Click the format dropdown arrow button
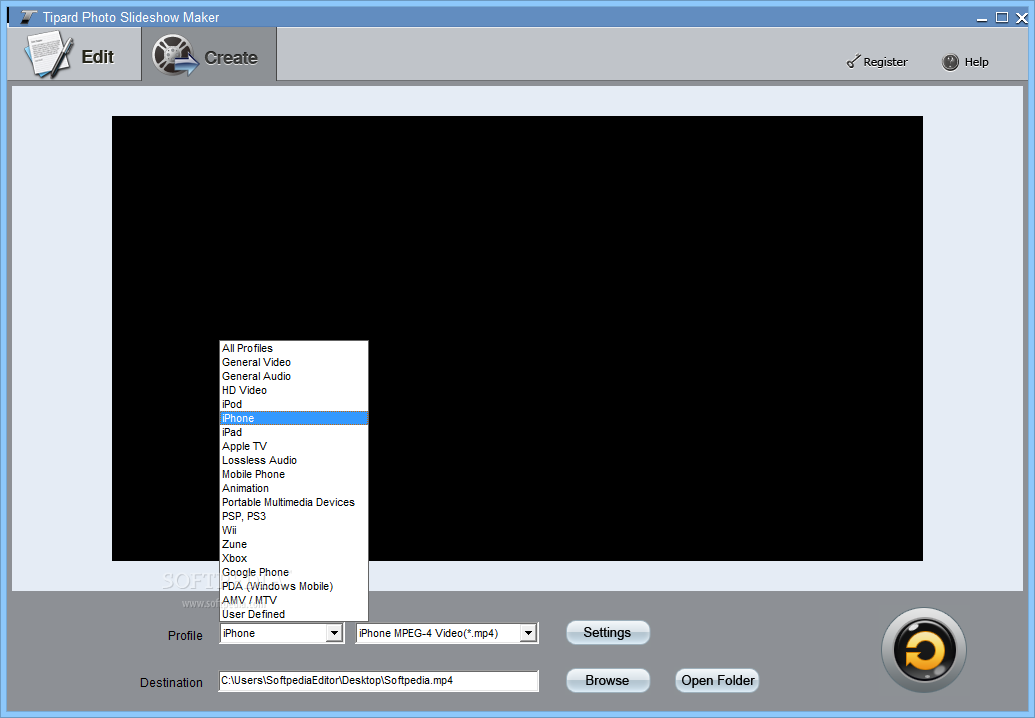This screenshot has width=1035, height=718. [x=528, y=634]
